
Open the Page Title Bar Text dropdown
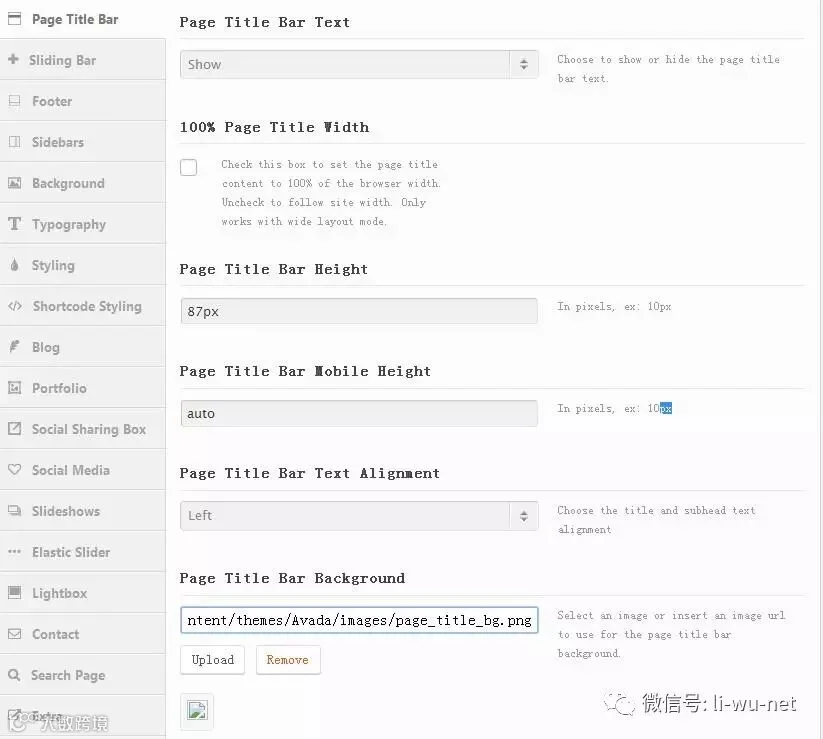[359, 65]
